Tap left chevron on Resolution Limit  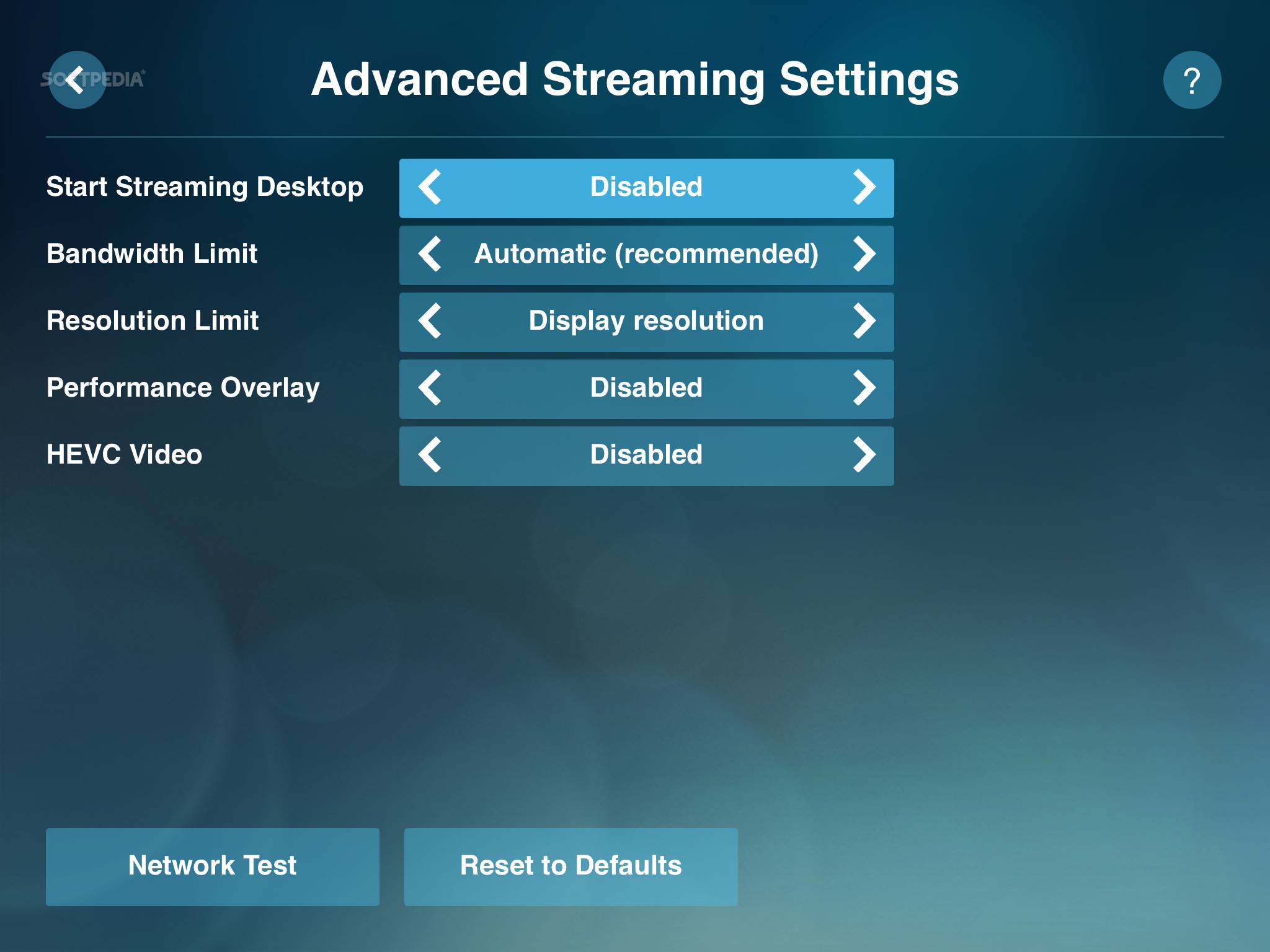[x=430, y=321]
